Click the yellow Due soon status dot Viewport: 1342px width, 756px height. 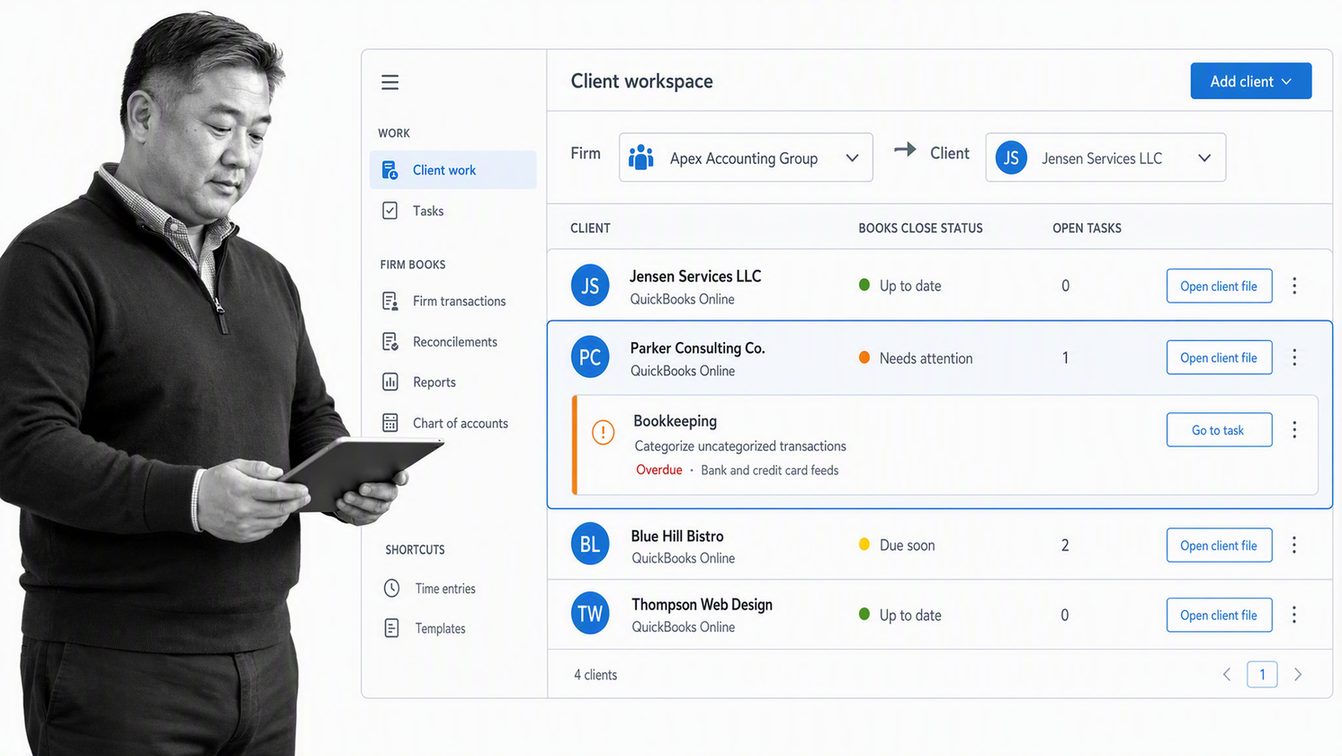click(x=864, y=545)
